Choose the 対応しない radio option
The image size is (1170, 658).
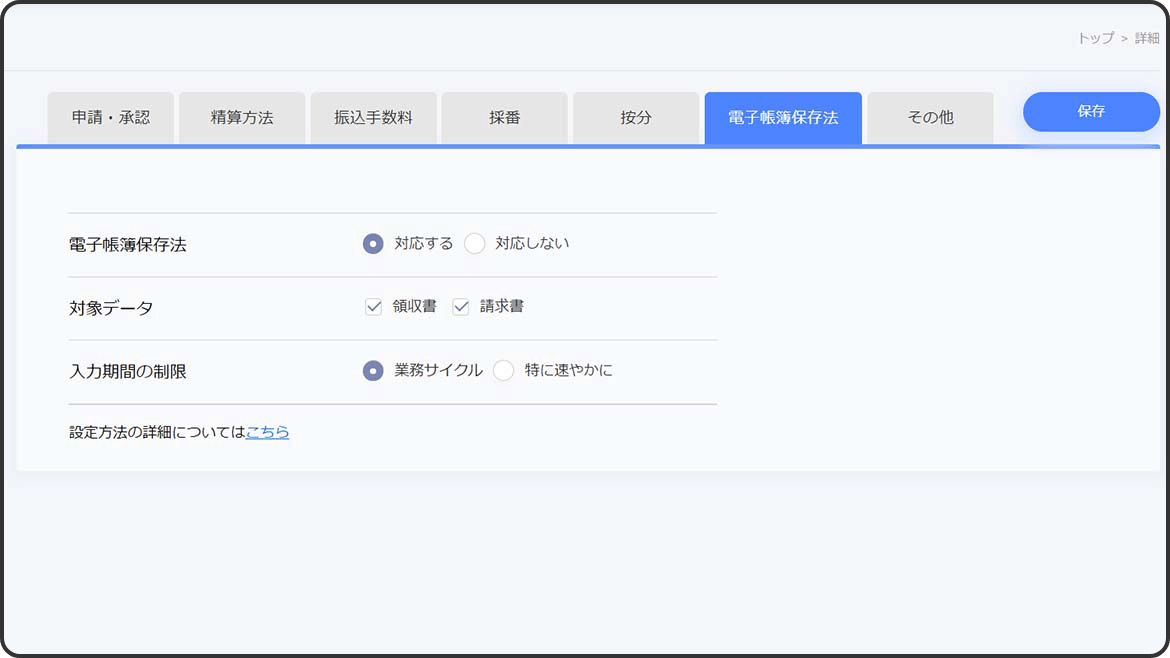pos(475,244)
